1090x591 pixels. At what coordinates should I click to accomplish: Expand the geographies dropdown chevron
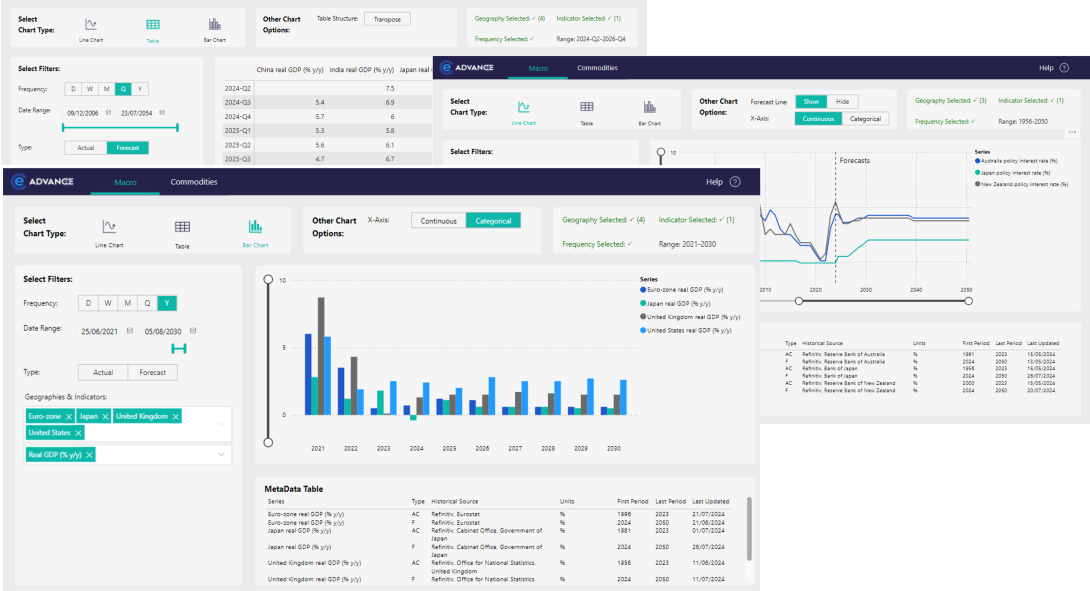pos(221,424)
